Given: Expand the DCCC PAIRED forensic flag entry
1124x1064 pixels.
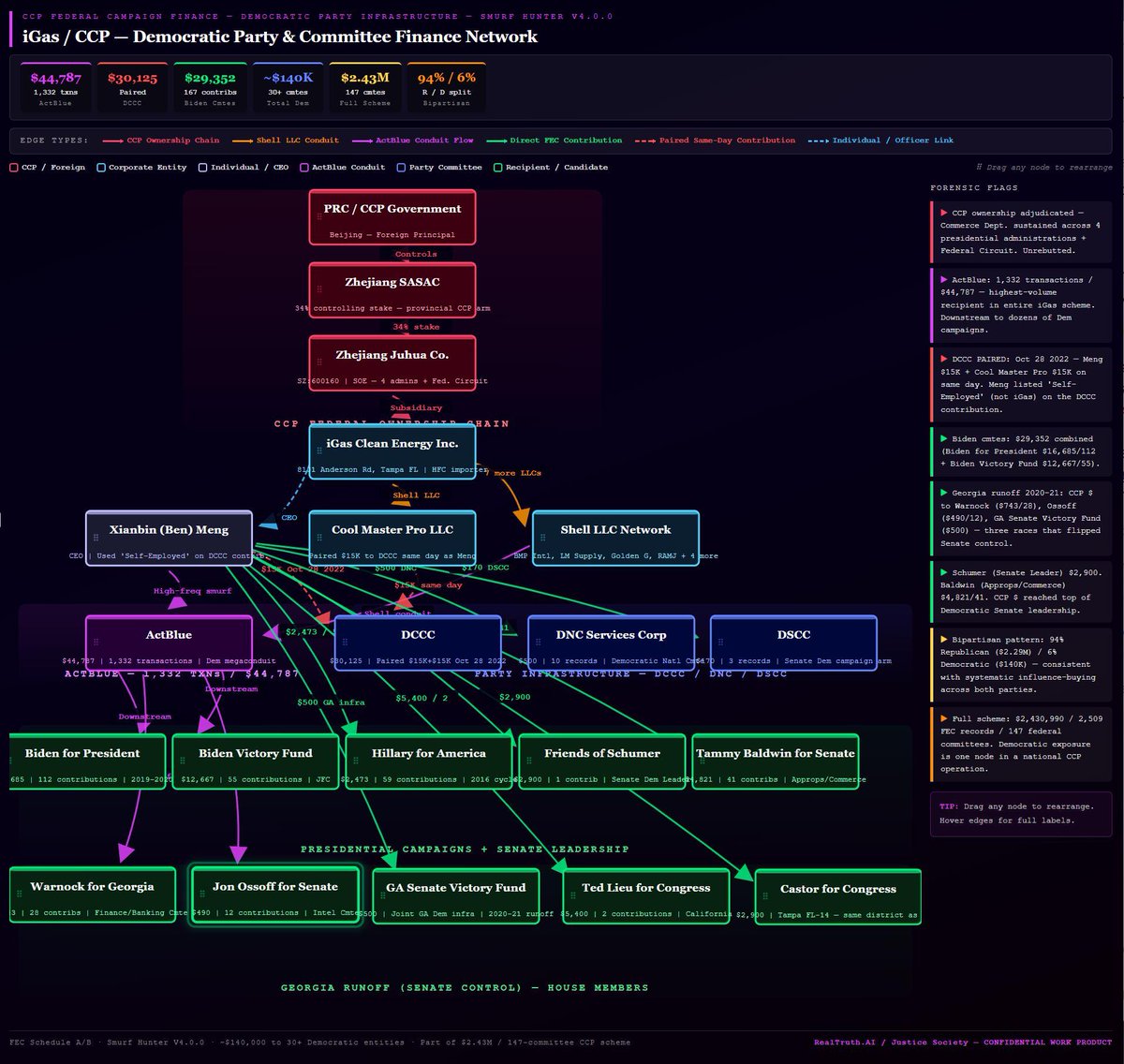Looking at the screenshot, I should [1020, 384].
